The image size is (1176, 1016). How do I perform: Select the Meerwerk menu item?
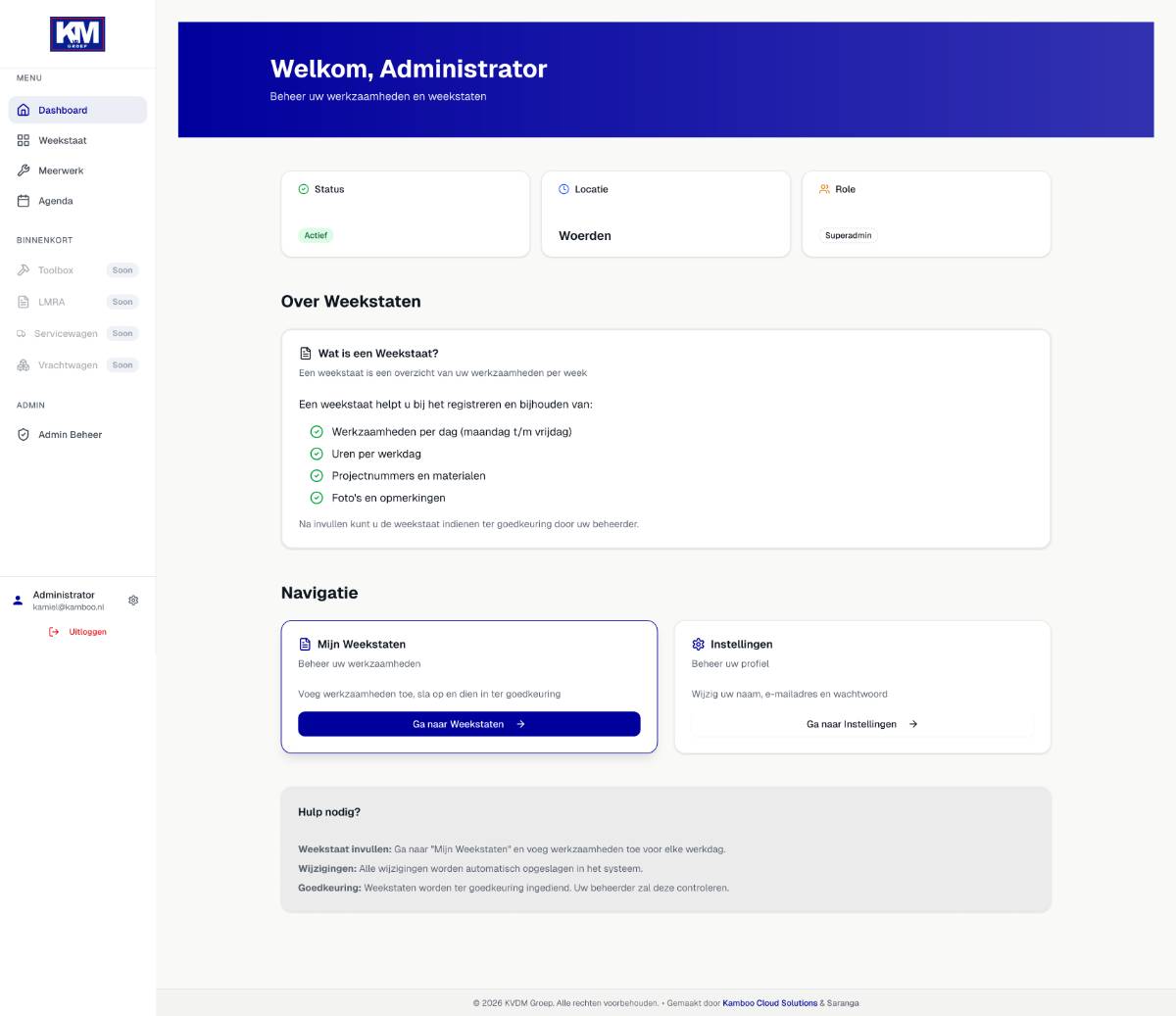(x=61, y=170)
